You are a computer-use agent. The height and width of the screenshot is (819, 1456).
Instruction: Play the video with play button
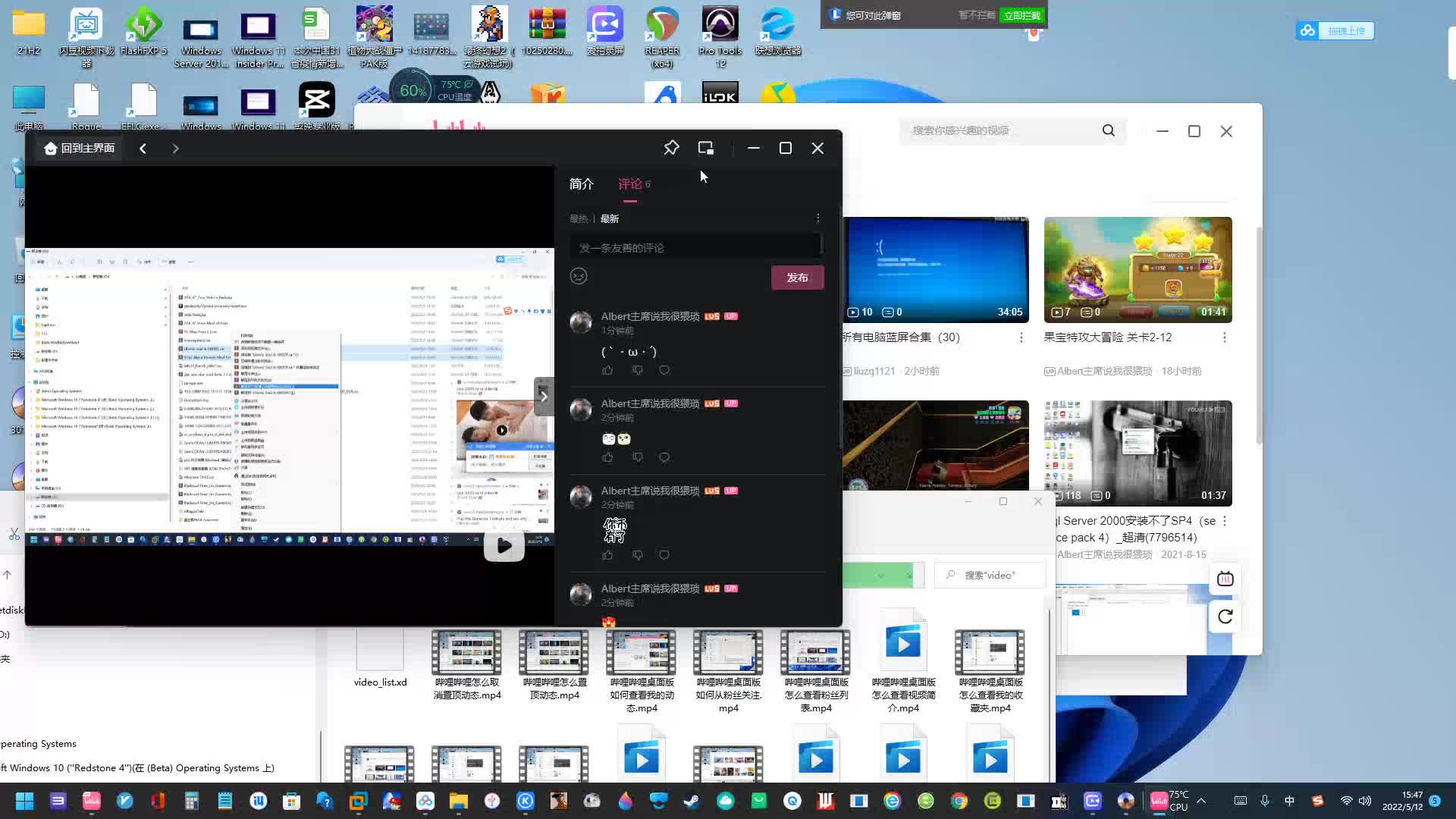pos(504,545)
